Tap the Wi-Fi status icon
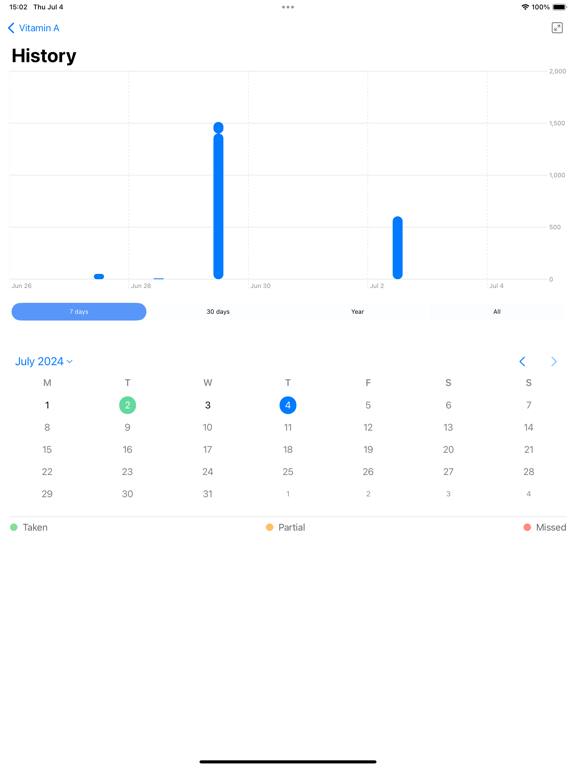Screen dimensions: 576x768 tap(525, 7)
